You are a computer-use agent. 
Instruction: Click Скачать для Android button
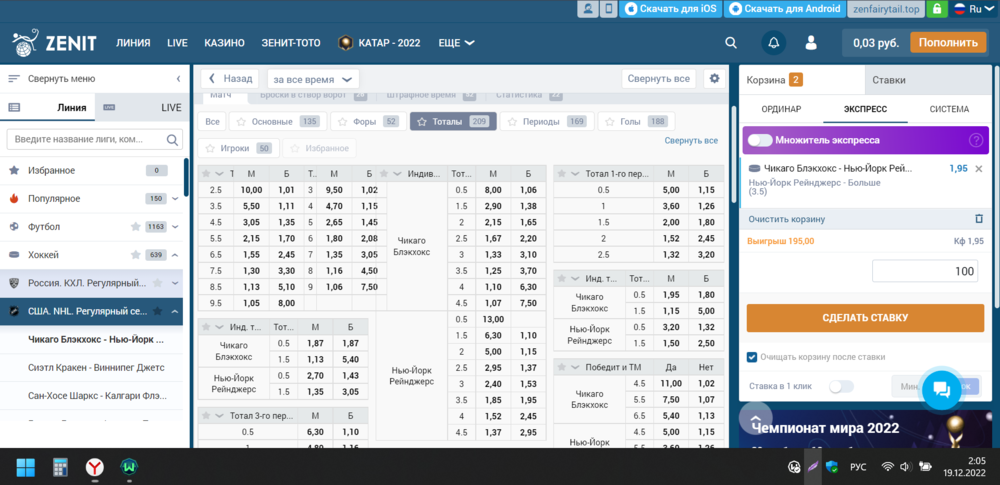(x=785, y=9)
